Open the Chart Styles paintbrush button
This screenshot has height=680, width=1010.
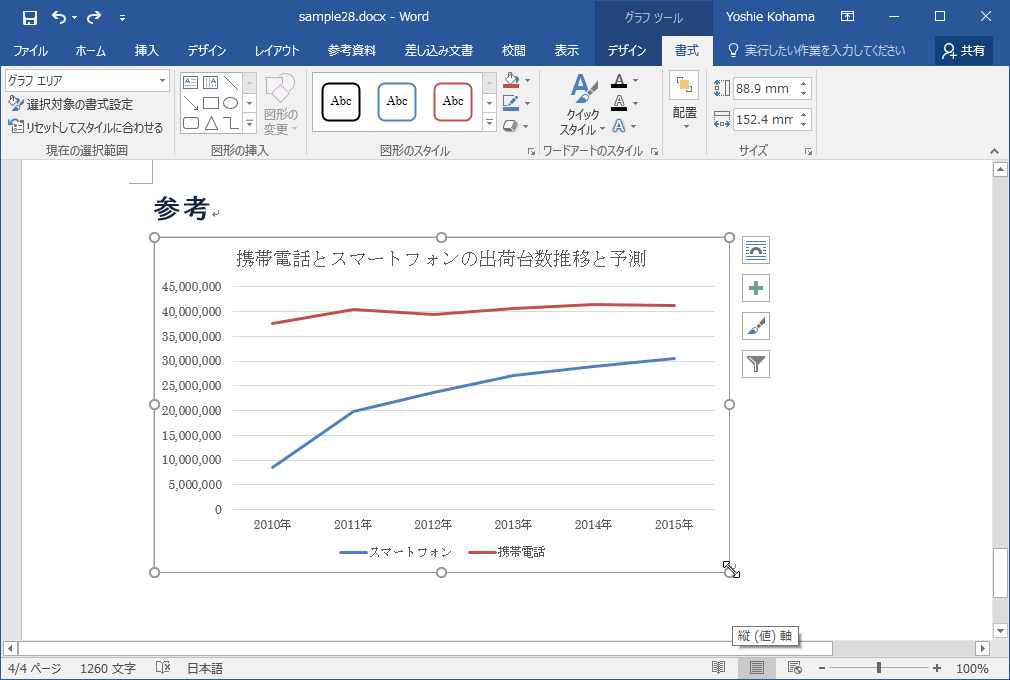(756, 326)
